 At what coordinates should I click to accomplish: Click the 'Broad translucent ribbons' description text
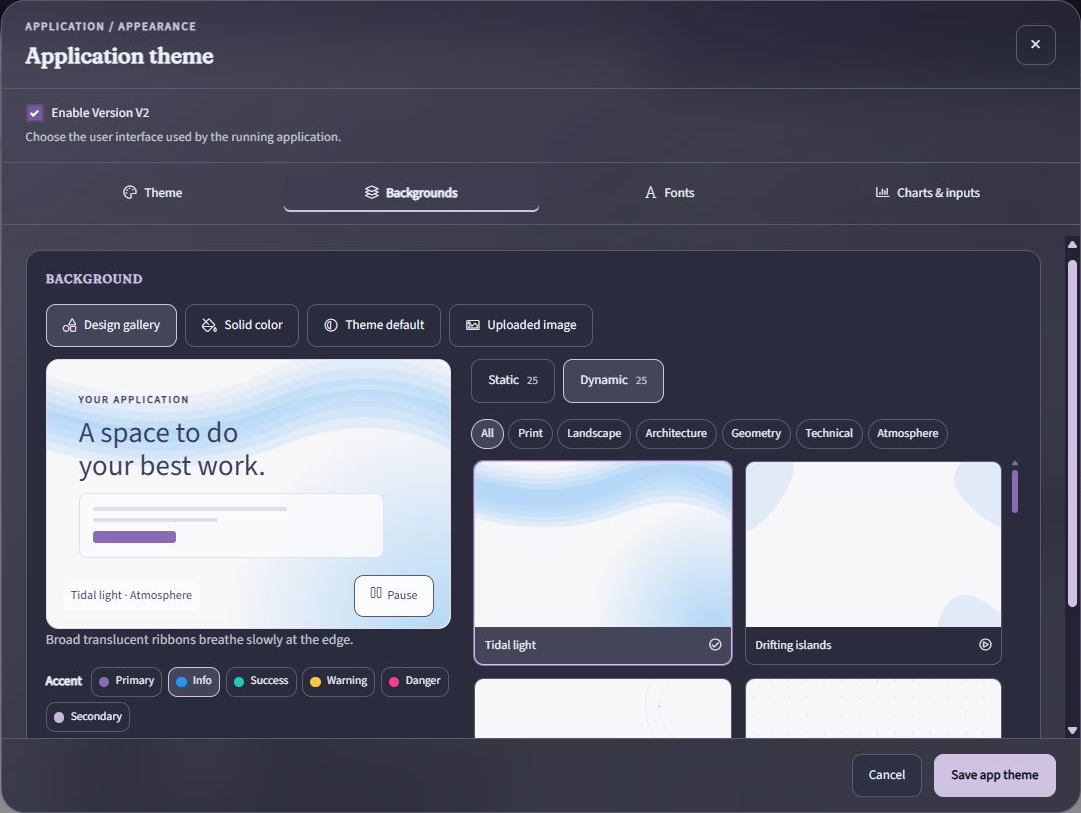pyautogui.click(x=199, y=640)
